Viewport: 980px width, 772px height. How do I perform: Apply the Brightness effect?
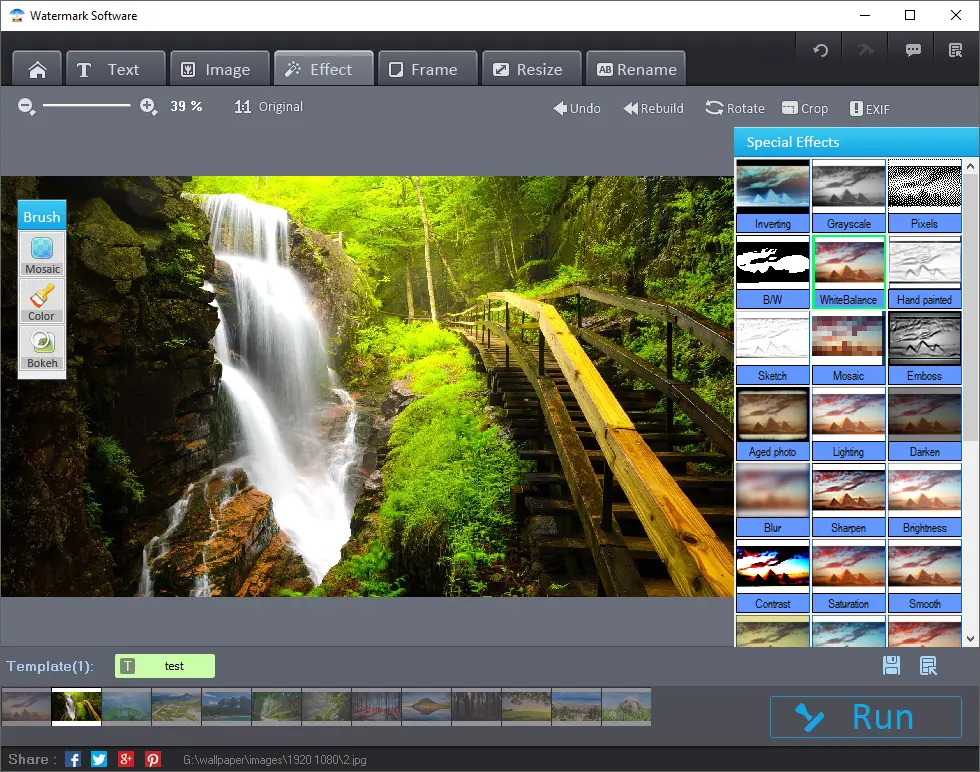pos(924,500)
